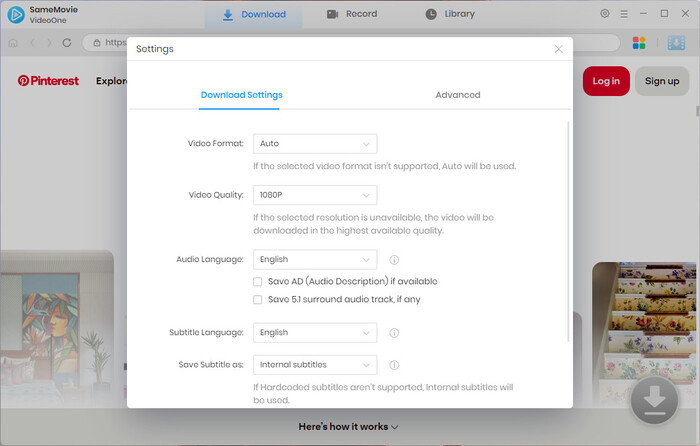The width and height of the screenshot is (700, 446).
Task: Show info for Audio Language setting
Action: 394,259
